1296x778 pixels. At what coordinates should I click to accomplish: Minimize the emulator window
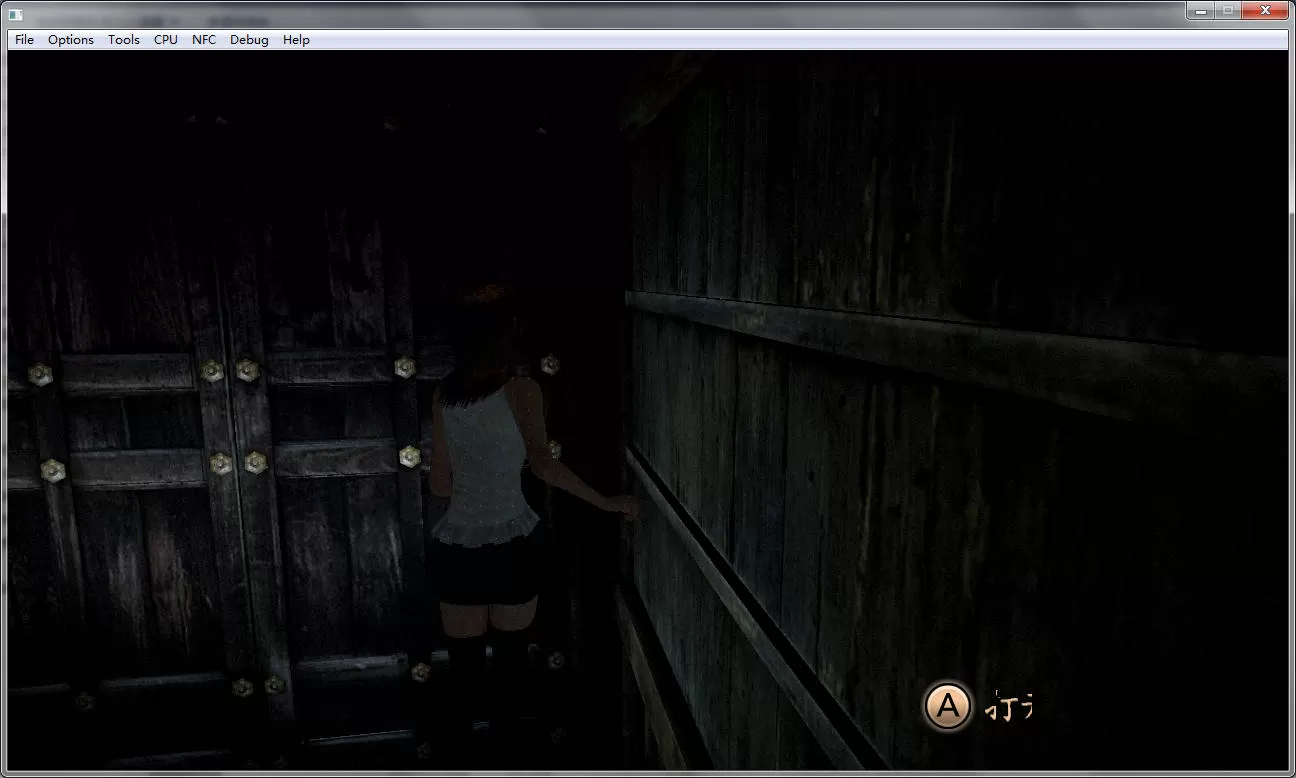(1201, 10)
